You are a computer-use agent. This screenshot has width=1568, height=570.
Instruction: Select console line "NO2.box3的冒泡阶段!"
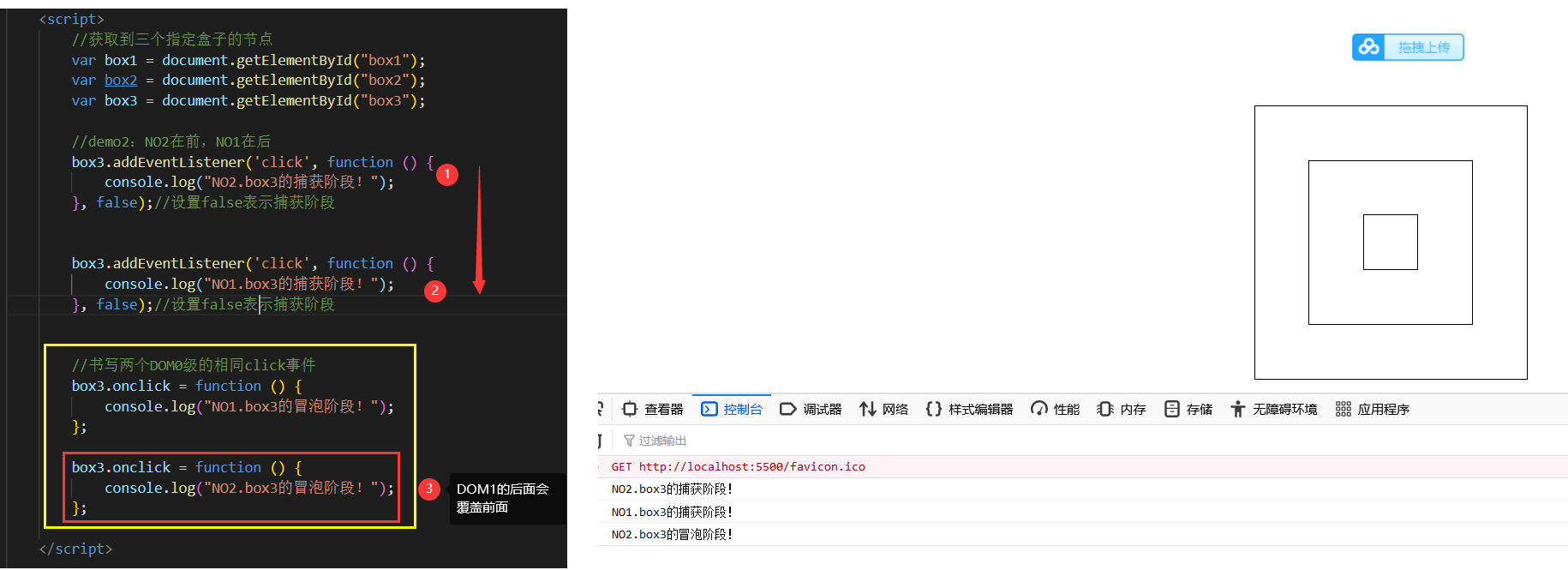pos(672,534)
